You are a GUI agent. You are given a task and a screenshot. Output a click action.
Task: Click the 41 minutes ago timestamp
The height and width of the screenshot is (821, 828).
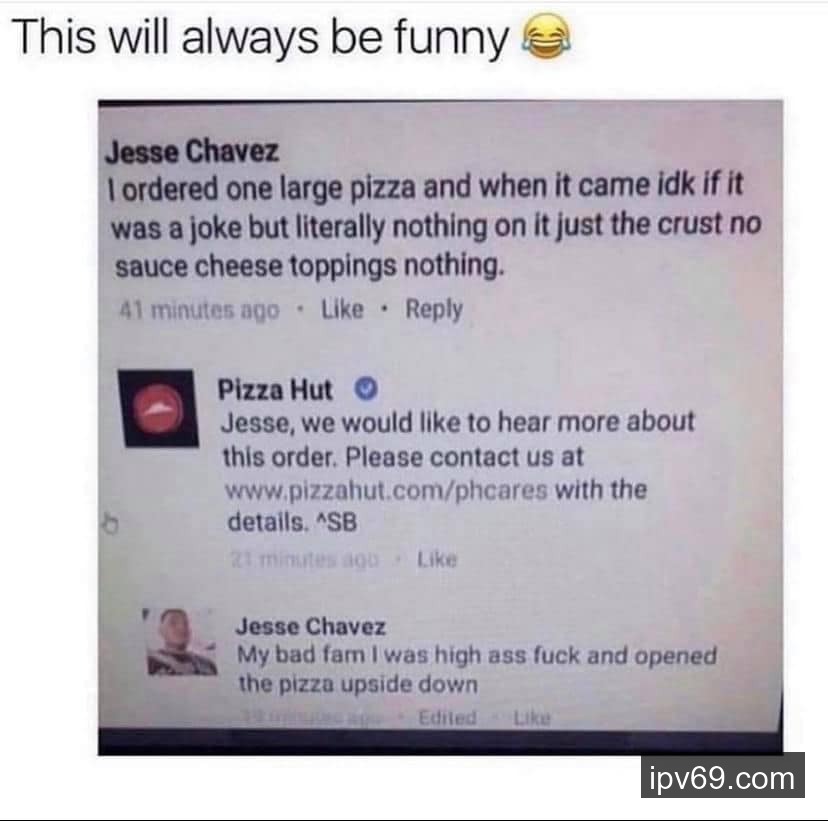click(x=199, y=310)
